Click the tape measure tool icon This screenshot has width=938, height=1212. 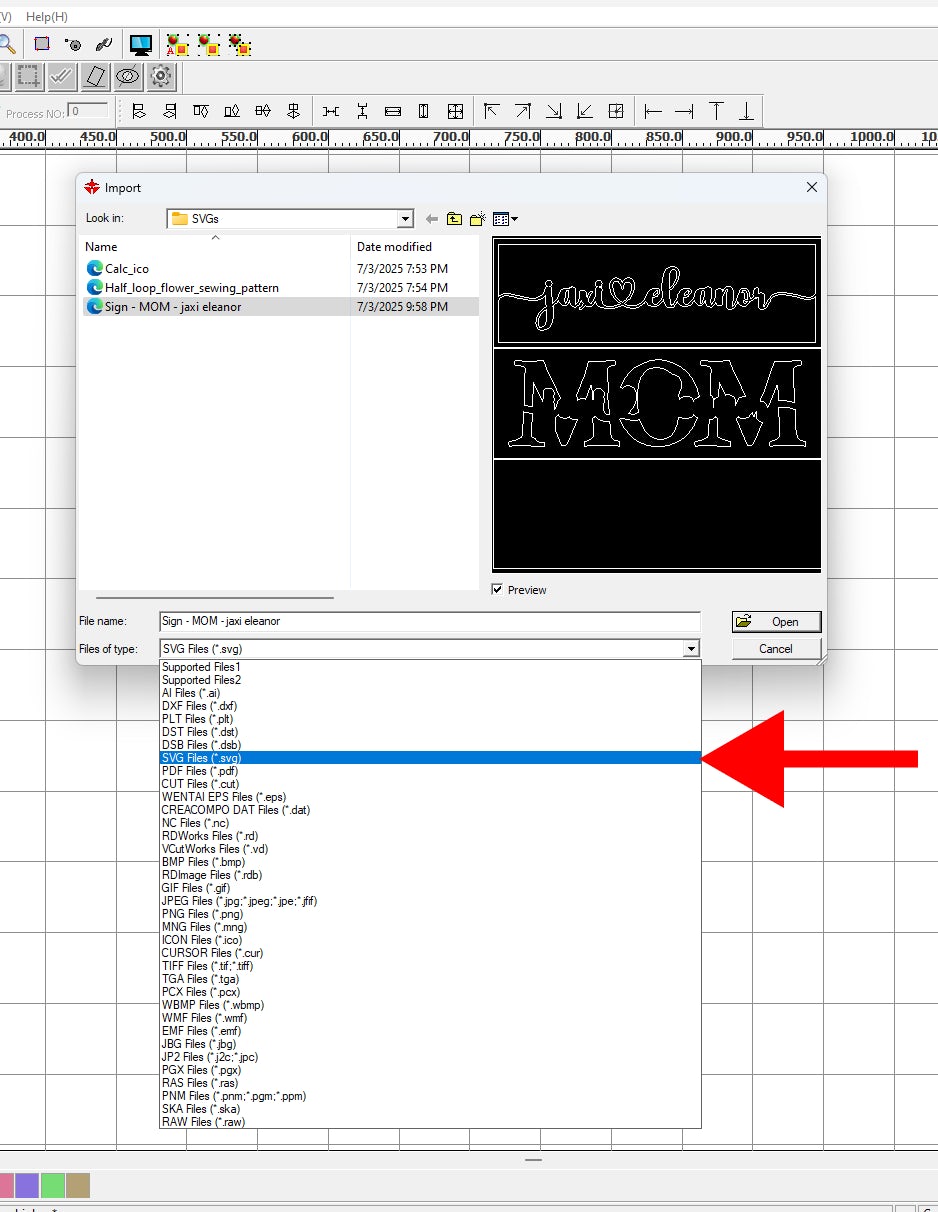[x=72, y=44]
